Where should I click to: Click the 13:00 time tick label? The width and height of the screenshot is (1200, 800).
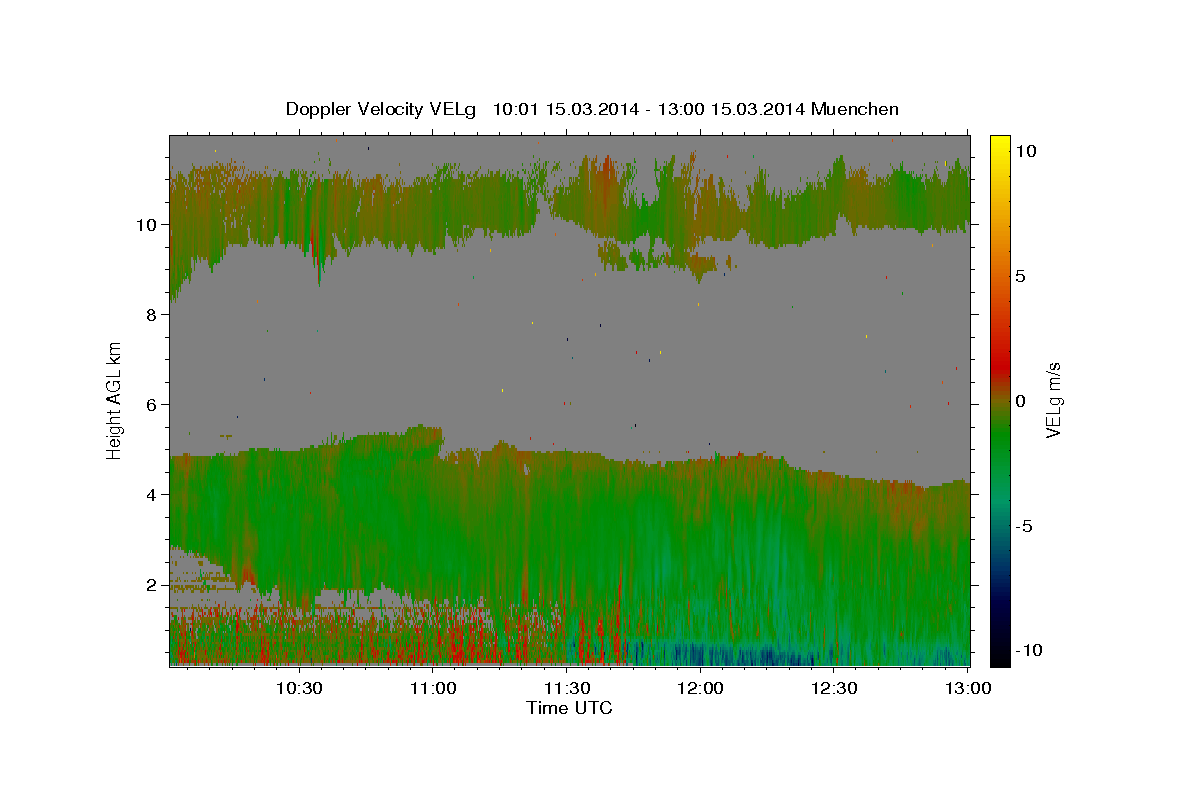point(968,688)
